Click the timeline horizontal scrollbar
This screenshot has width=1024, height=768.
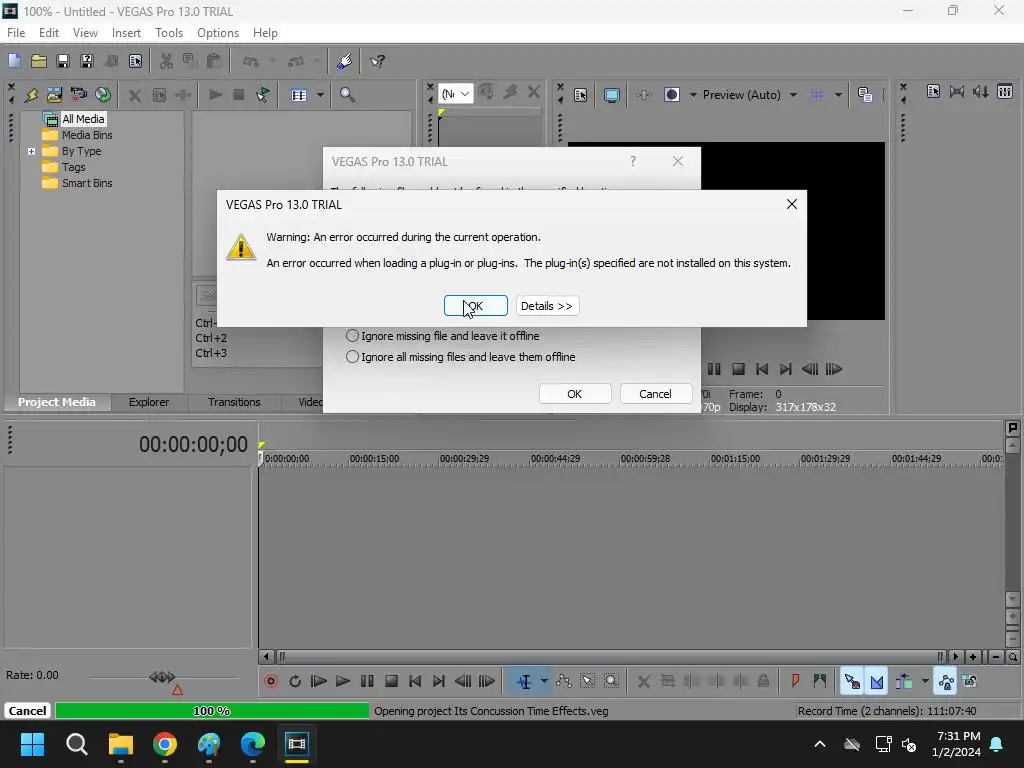pyautogui.click(x=610, y=656)
